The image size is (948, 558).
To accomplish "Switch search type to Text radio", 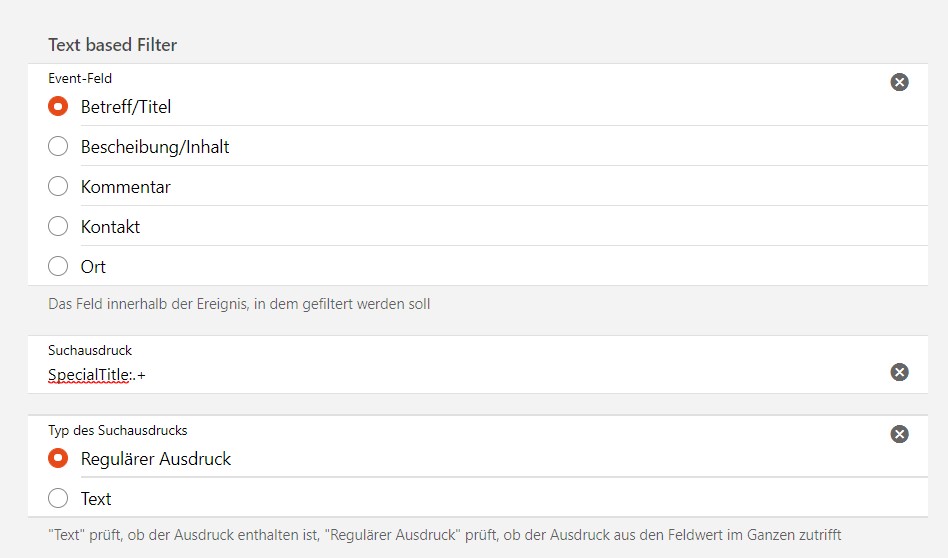I will (x=58, y=498).
